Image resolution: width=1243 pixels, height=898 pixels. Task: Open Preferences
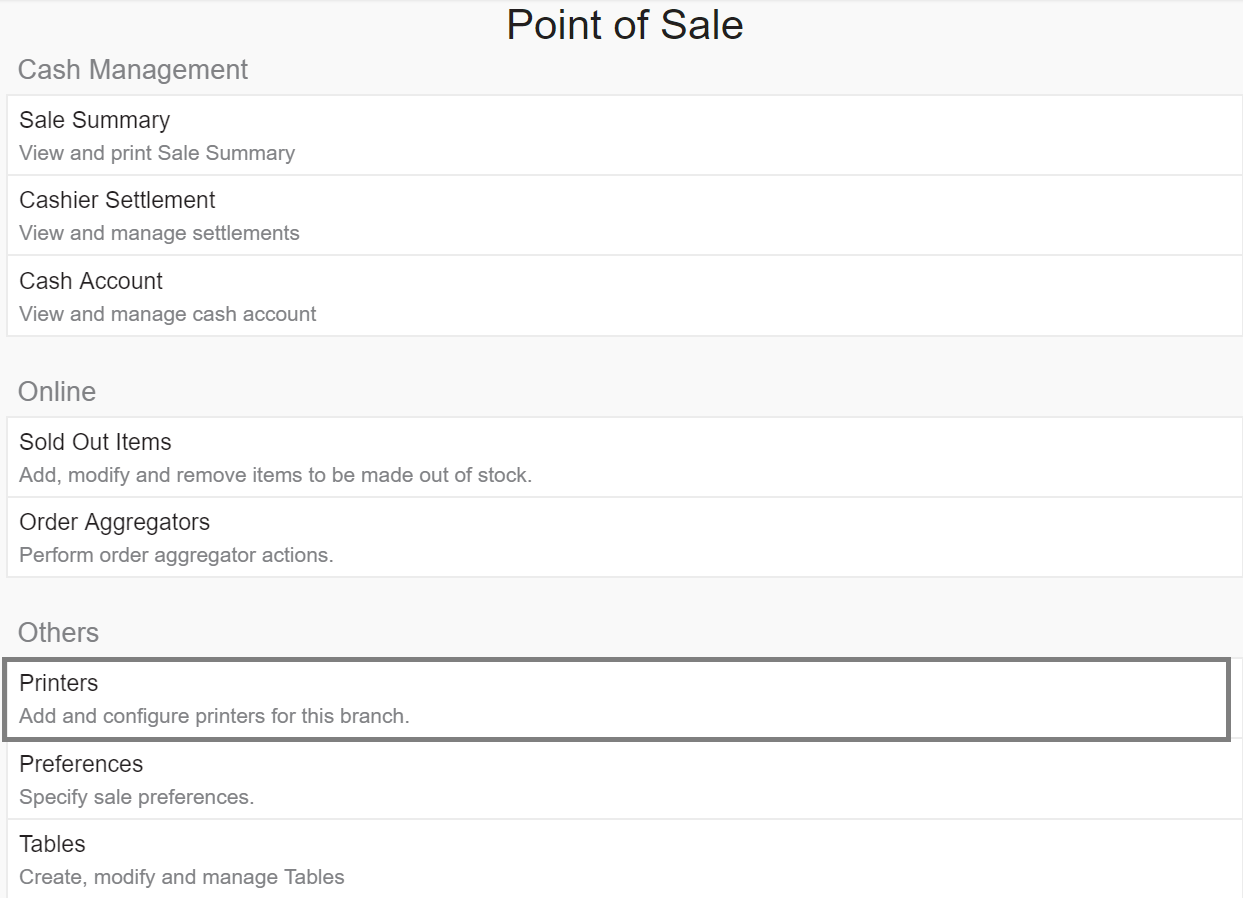pos(624,779)
